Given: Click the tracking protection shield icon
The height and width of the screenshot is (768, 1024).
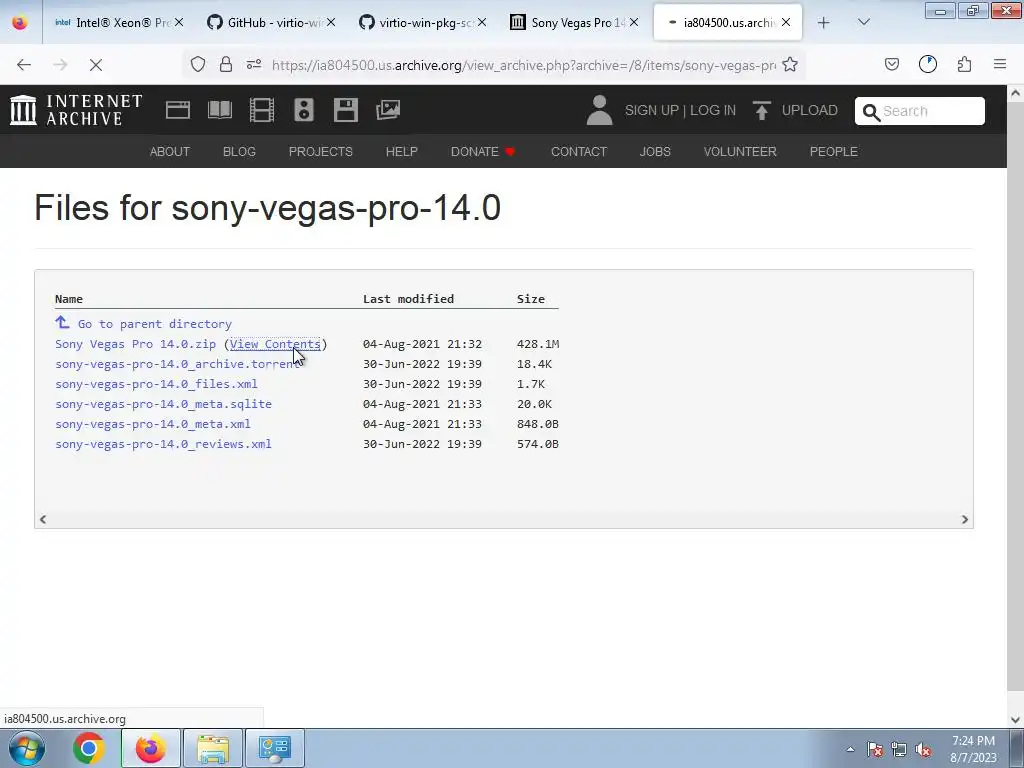Looking at the screenshot, I should (198, 64).
